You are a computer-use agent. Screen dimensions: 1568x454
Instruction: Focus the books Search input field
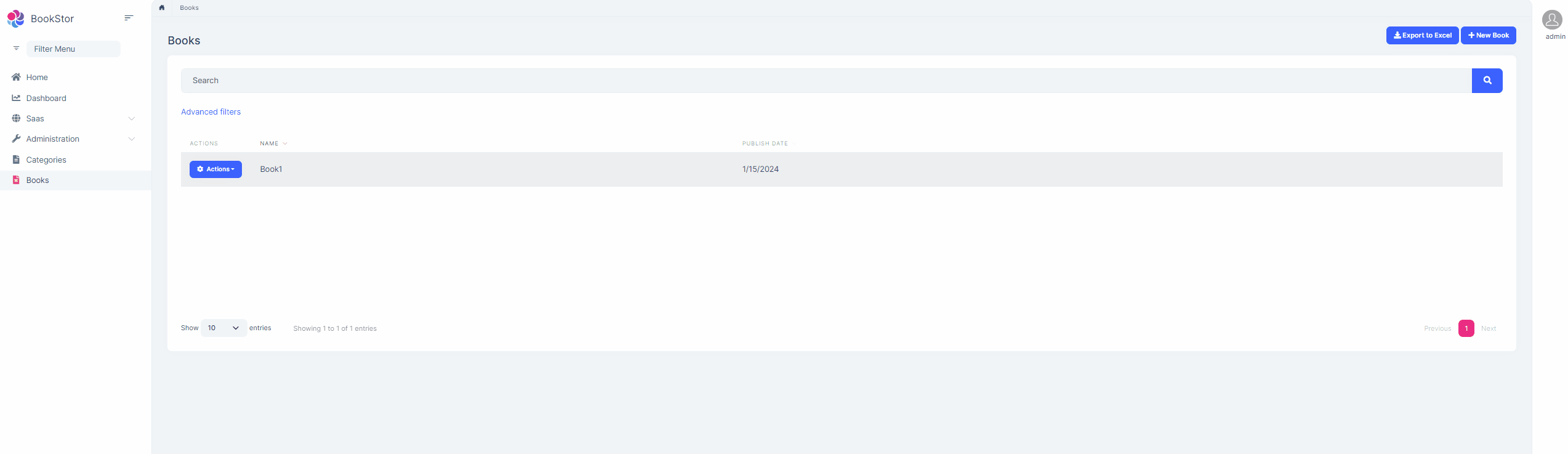(826, 81)
